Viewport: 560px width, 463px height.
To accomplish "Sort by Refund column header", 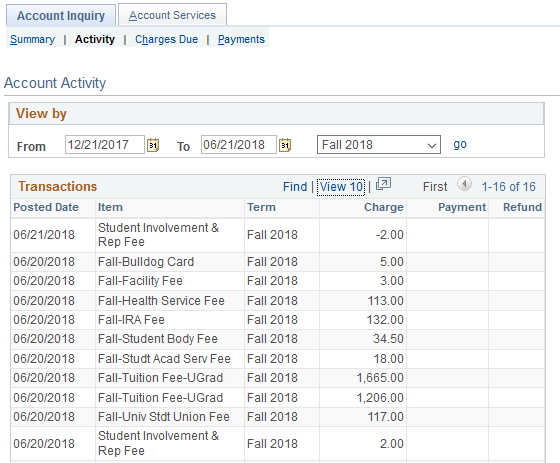I will (522, 207).
